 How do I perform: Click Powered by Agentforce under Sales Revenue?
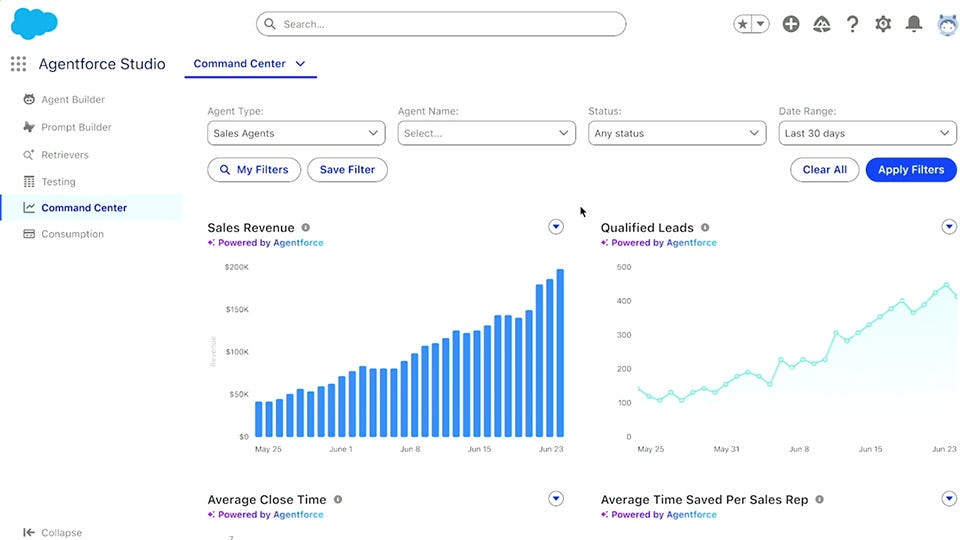click(266, 243)
